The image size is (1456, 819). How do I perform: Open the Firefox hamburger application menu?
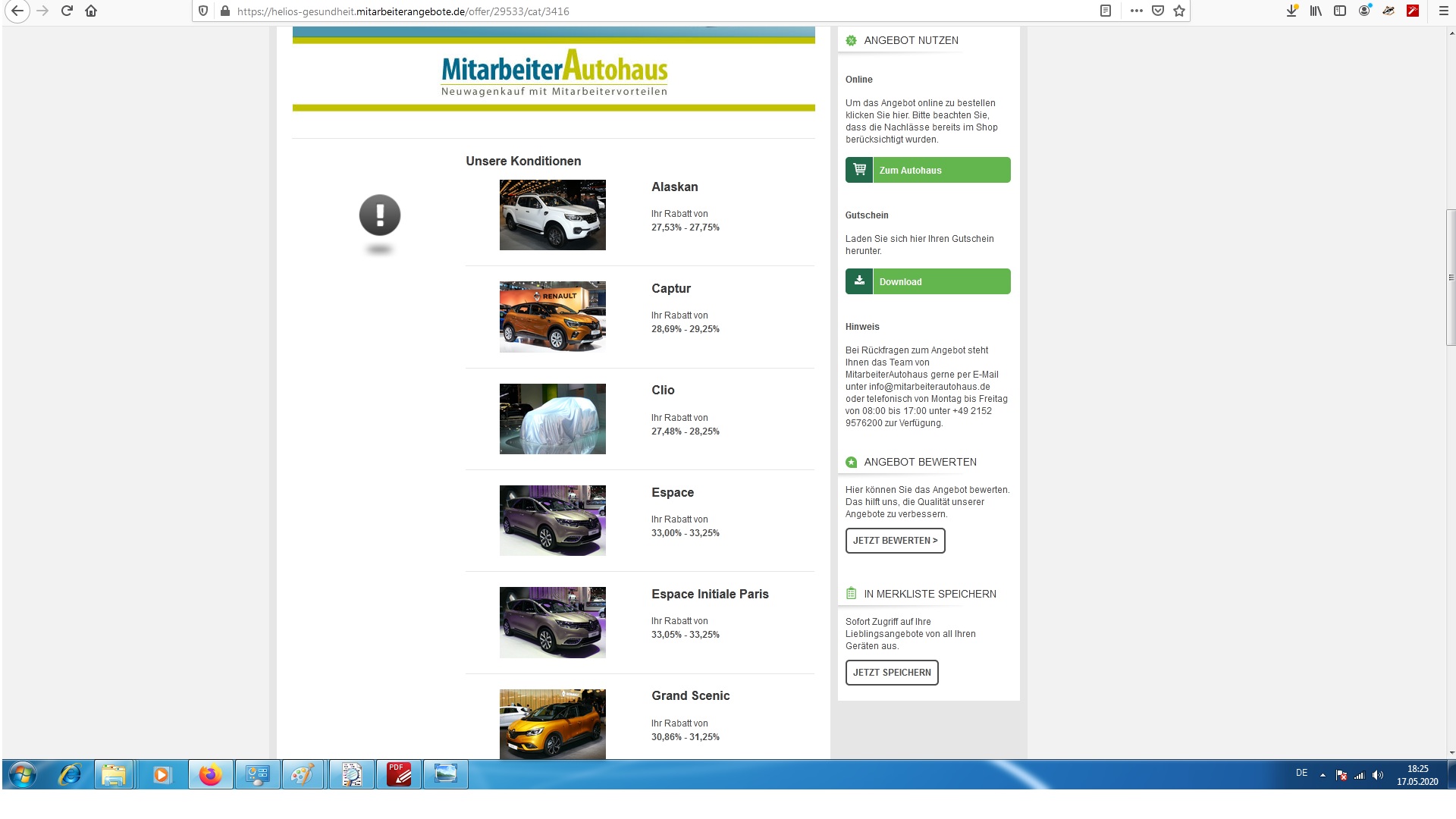tap(1443, 11)
